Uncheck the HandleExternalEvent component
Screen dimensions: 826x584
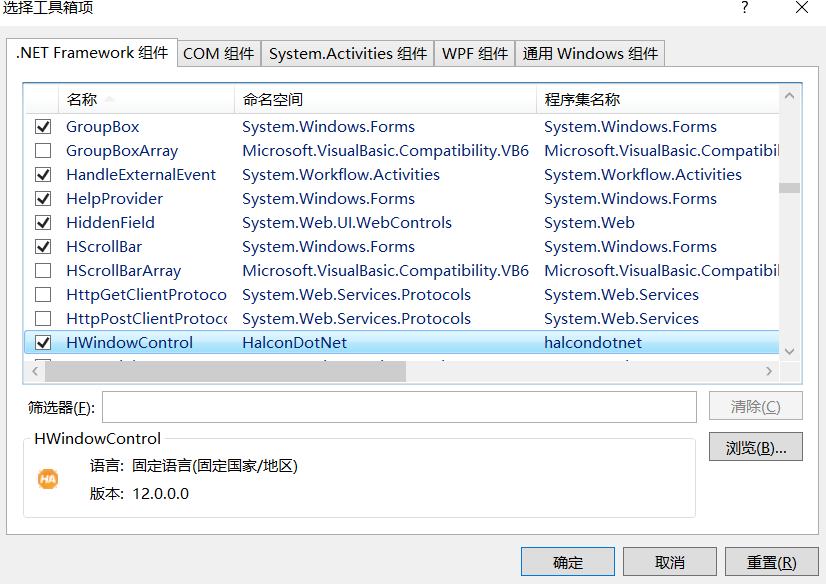[x=42, y=174]
